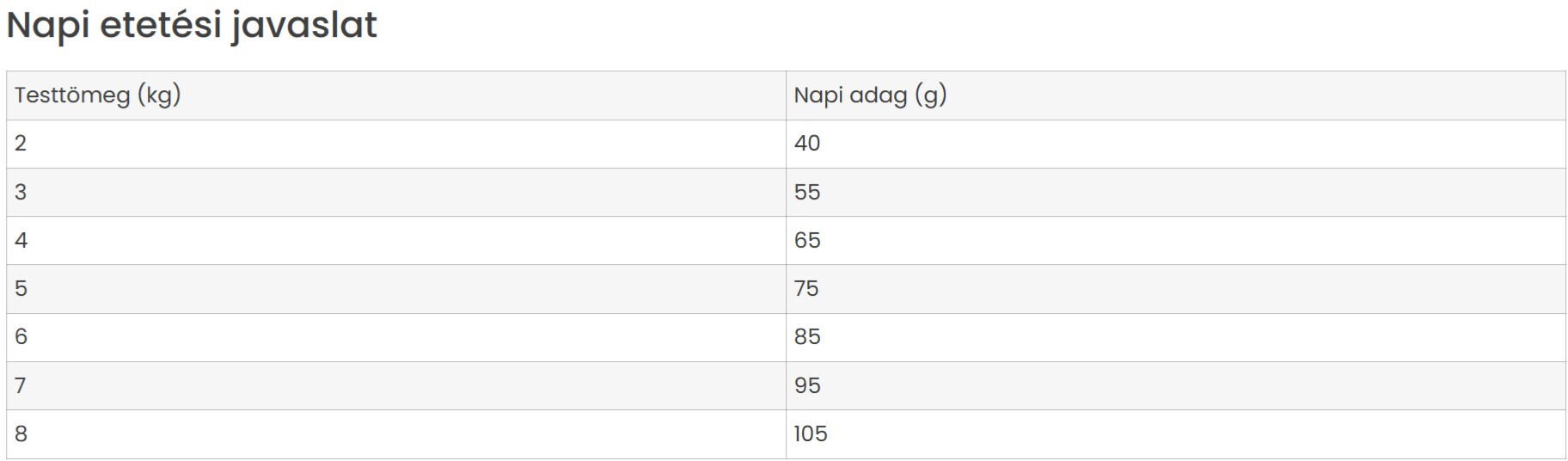Click the body weight cell showing 6
This screenshot has height=461, width=1568.
(x=396, y=336)
